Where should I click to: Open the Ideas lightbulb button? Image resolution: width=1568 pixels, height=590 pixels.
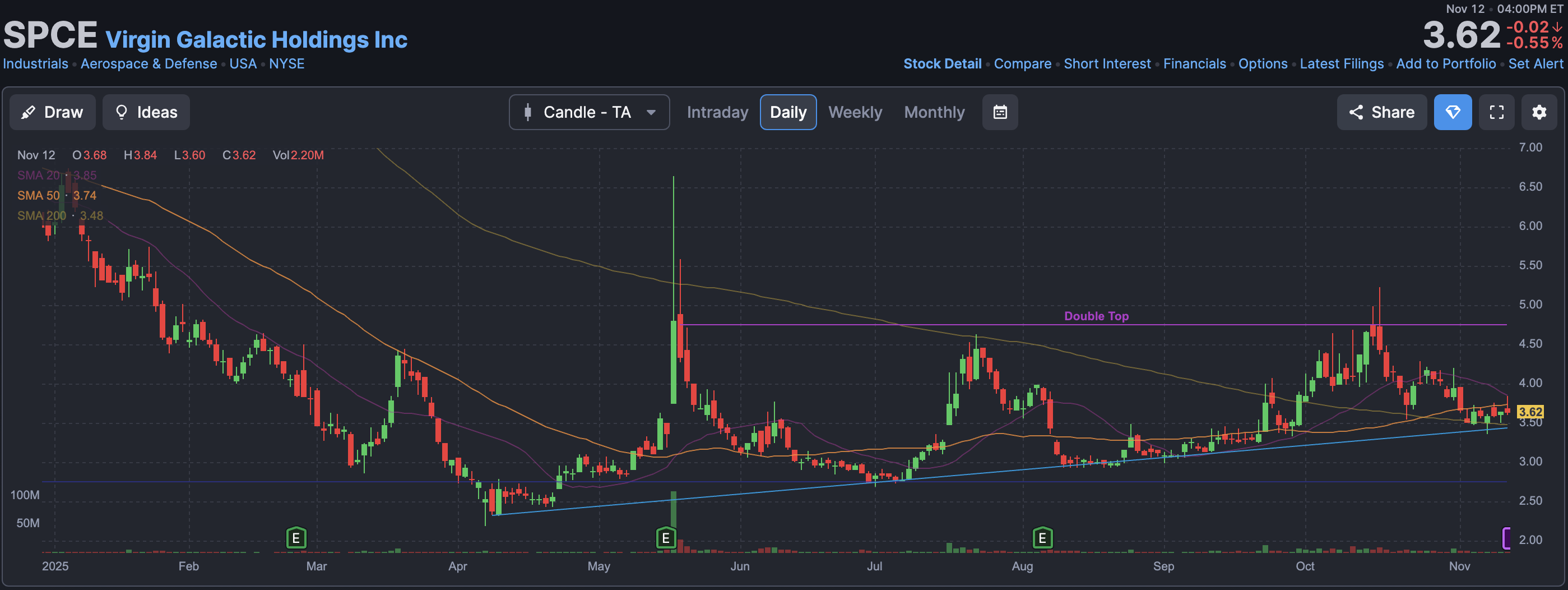146,112
